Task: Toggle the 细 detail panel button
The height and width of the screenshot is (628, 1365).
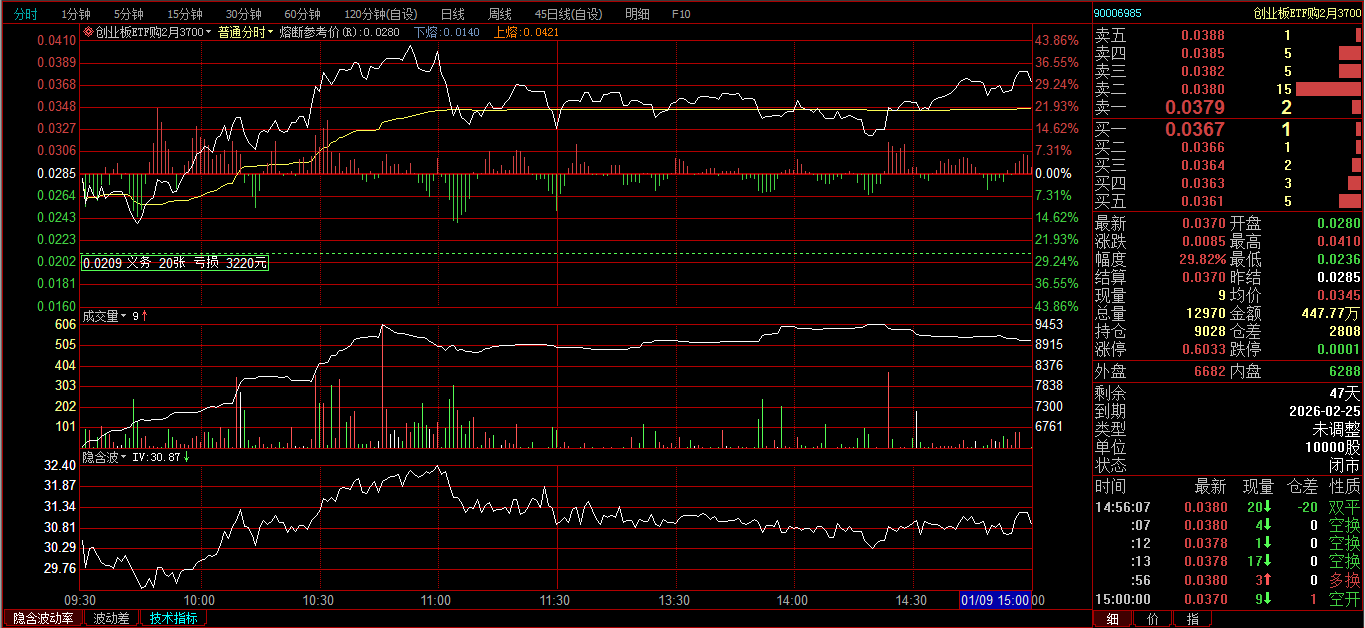Action: tap(1112, 619)
